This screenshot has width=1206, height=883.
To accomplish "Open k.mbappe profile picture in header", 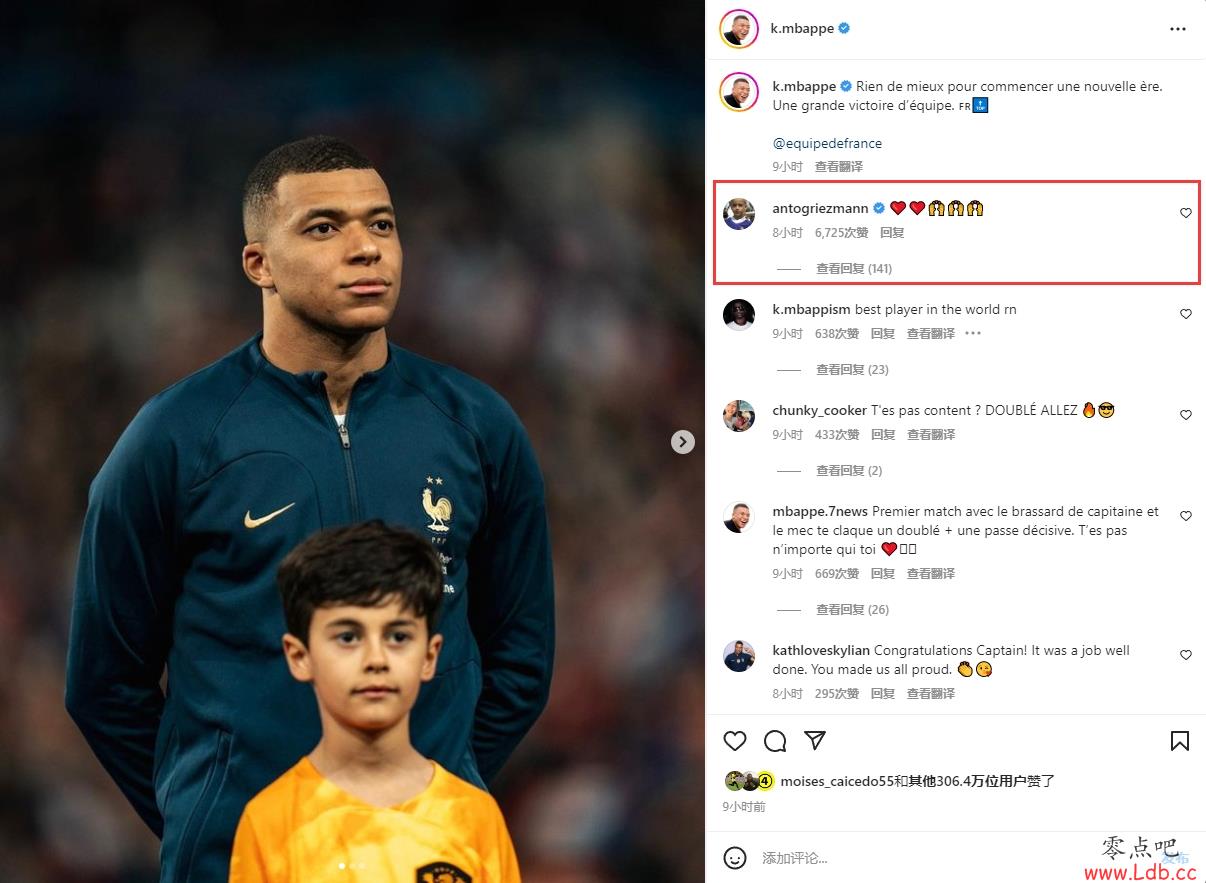I will (x=739, y=29).
